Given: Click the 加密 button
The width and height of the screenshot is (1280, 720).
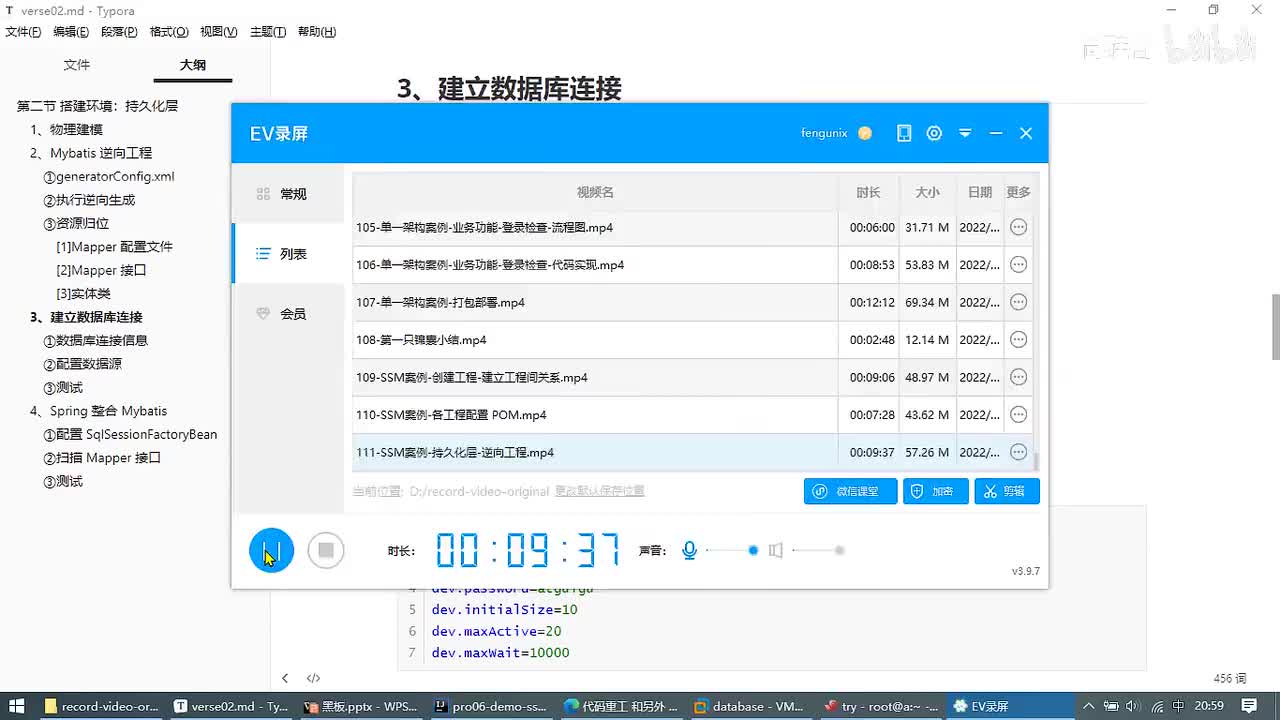Looking at the screenshot, I should click(935, 491).
